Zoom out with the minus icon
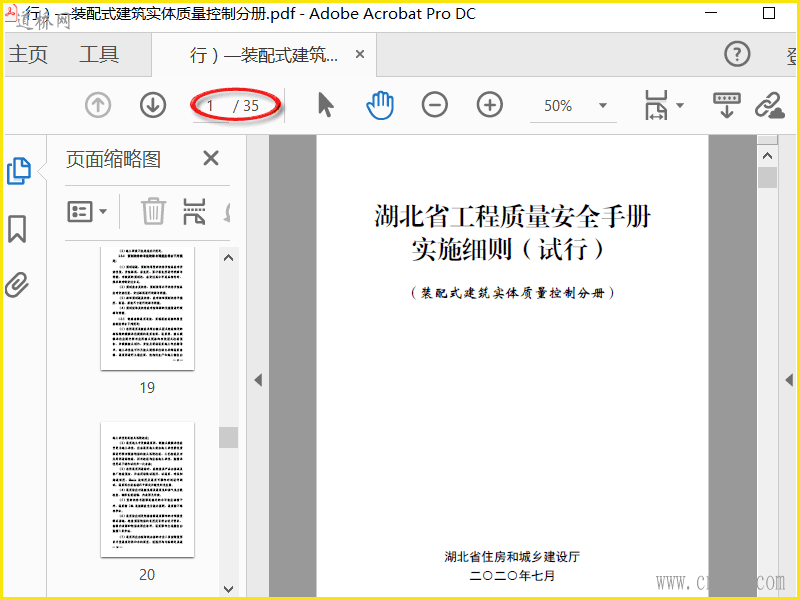This screenshot has height=600, width=800. tap(435, 105)
